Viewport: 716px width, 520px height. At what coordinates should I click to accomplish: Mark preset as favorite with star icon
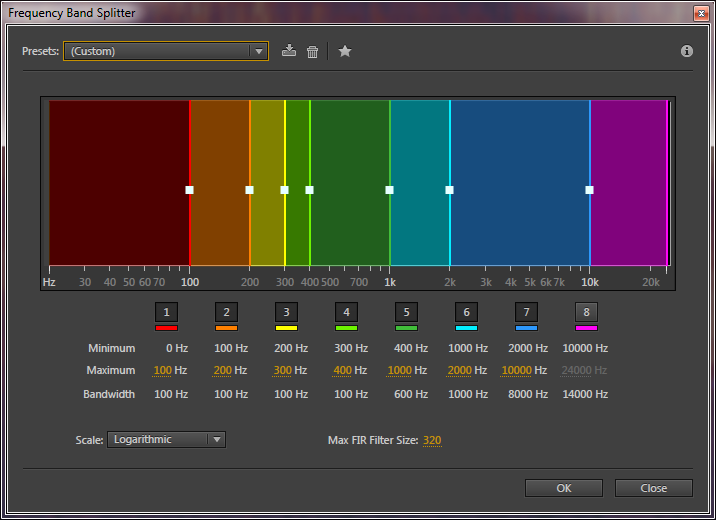point(345,51)
